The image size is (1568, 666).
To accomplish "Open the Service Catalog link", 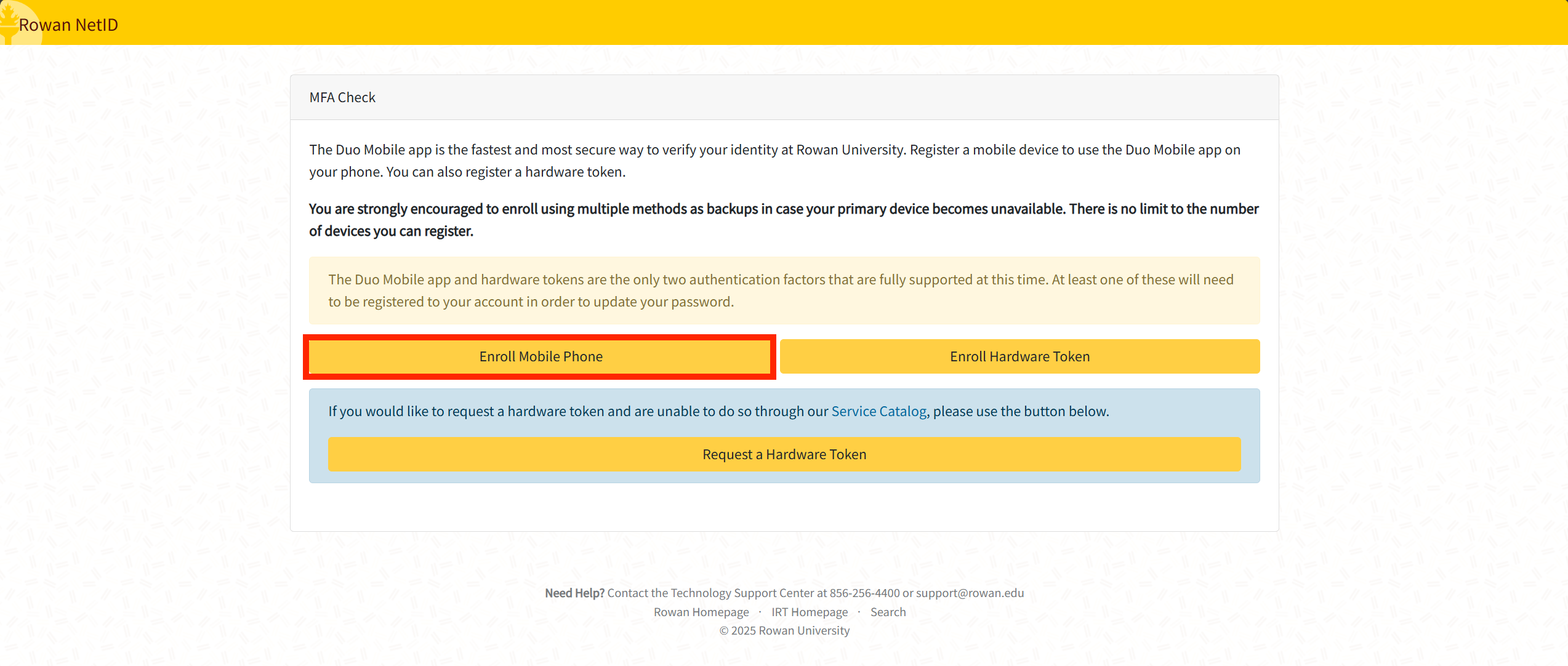I will [878, 411].
